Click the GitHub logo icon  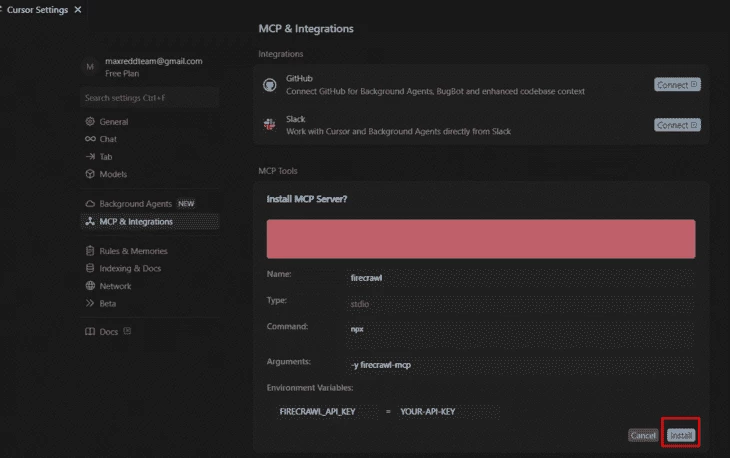[x=269, y=85]
